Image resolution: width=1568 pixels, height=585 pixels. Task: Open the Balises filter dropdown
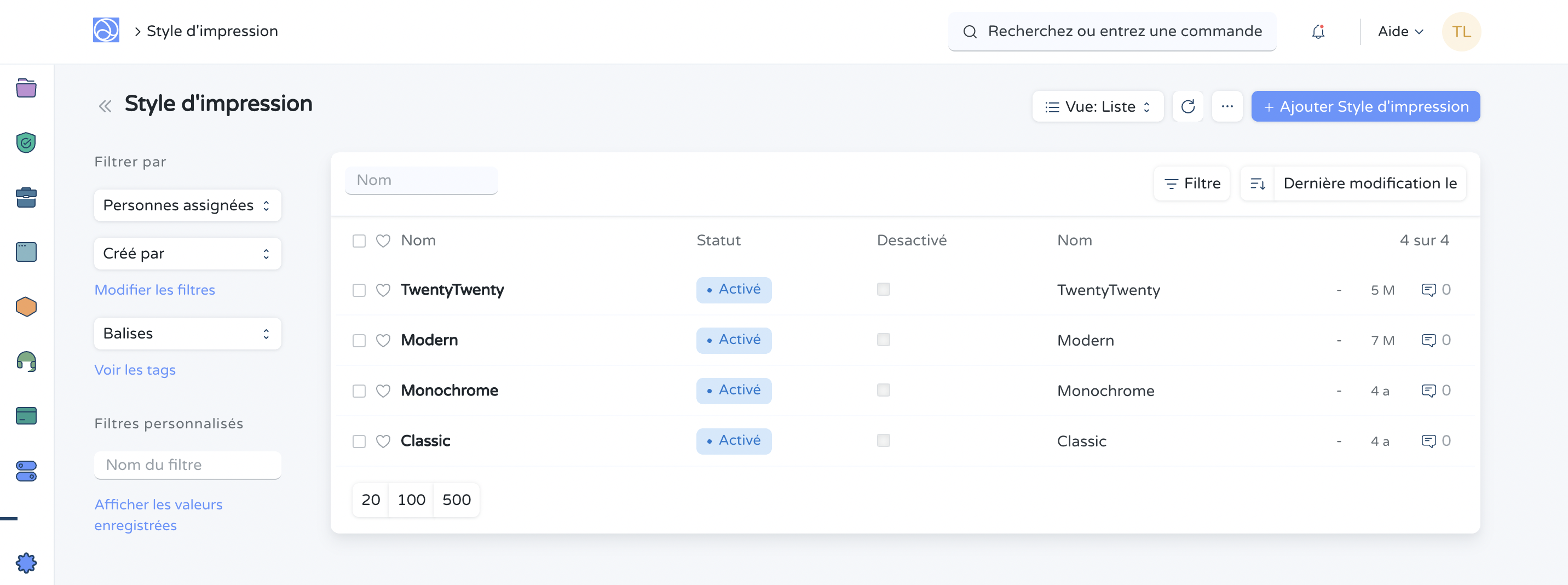click(187, 334)
